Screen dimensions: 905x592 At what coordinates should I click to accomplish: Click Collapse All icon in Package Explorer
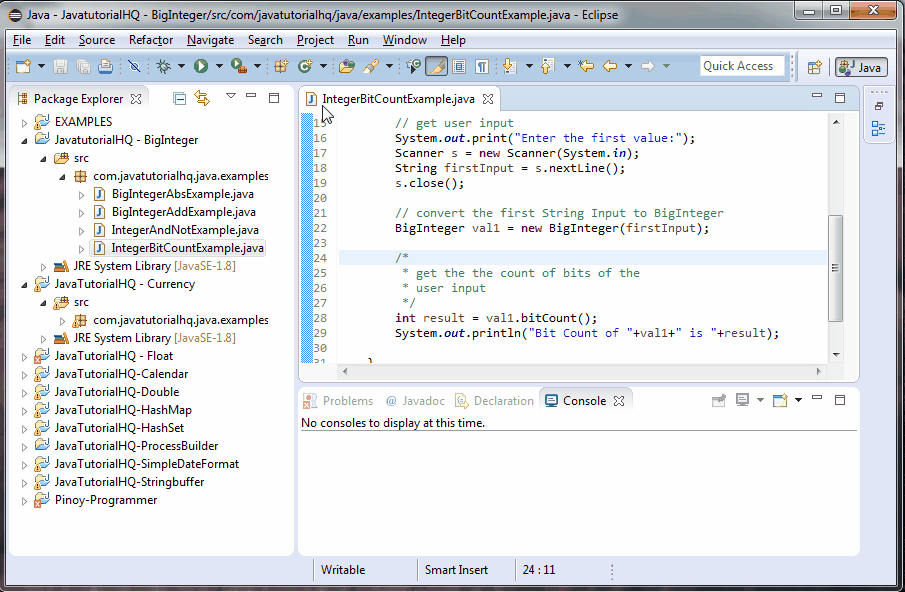click(x=179, y=99)
